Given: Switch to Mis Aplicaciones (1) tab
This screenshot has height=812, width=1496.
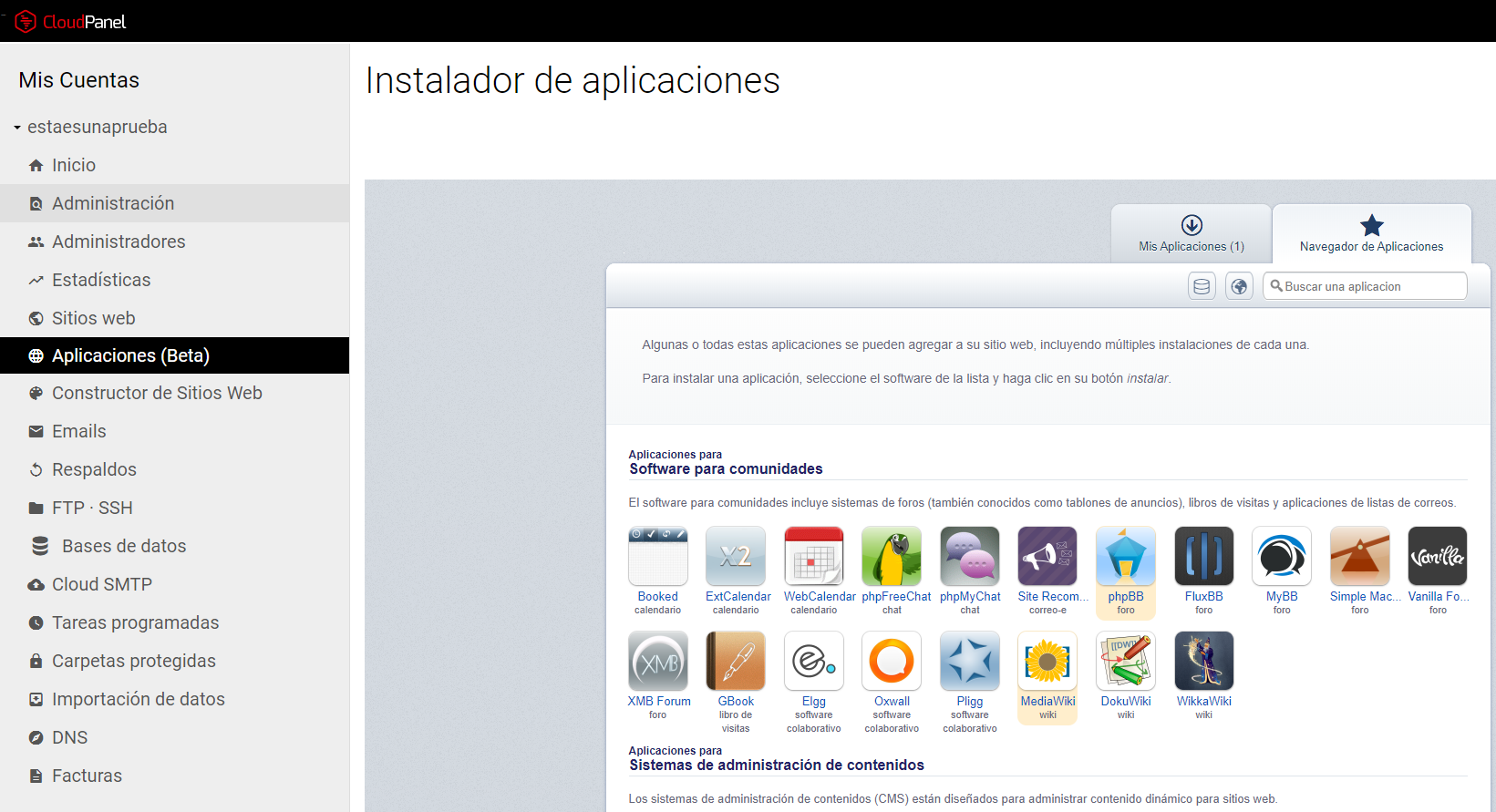Looking at the screenshot, I should [1192, 234].
